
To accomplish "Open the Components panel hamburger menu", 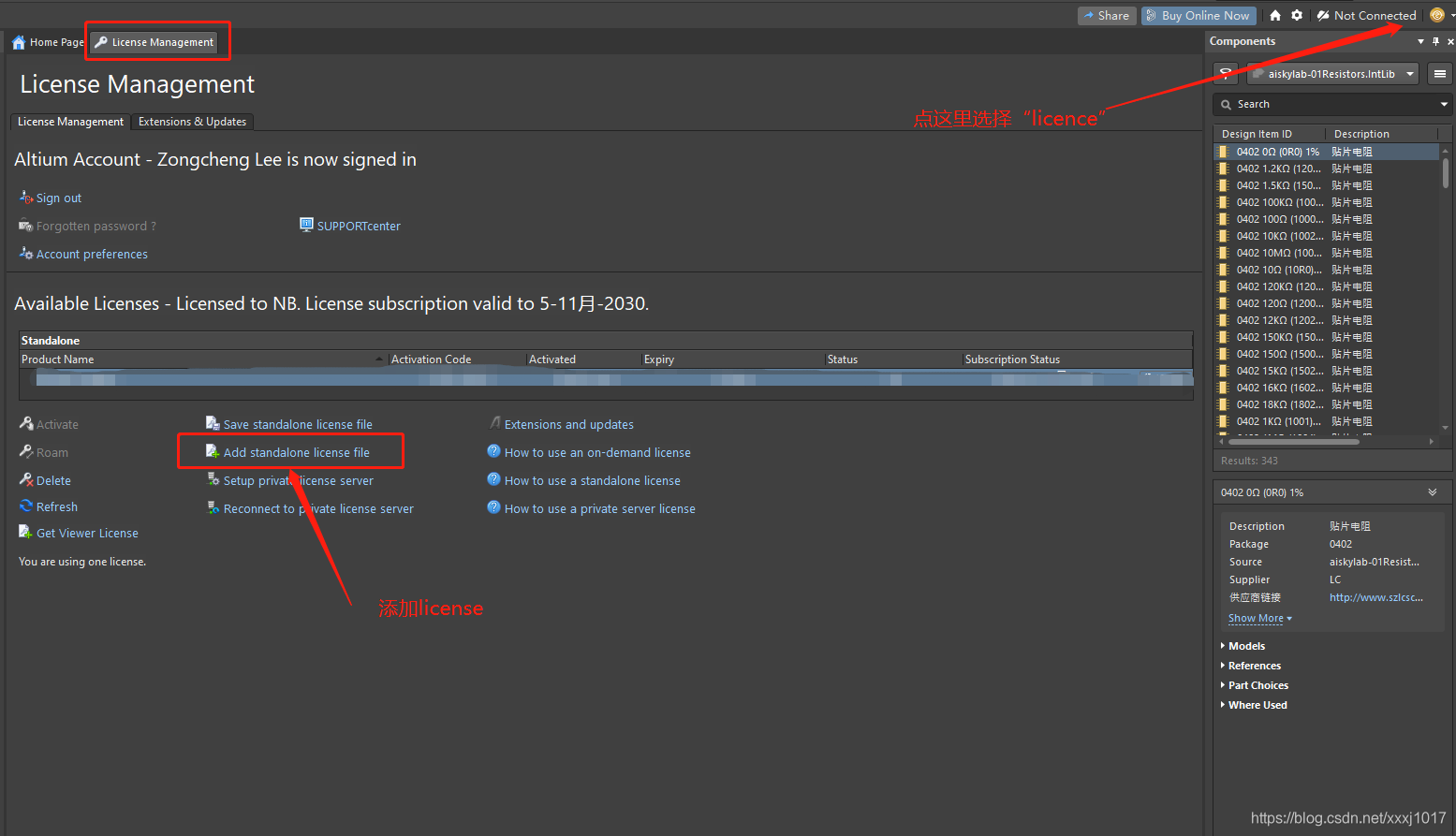I will (1440, 74).
